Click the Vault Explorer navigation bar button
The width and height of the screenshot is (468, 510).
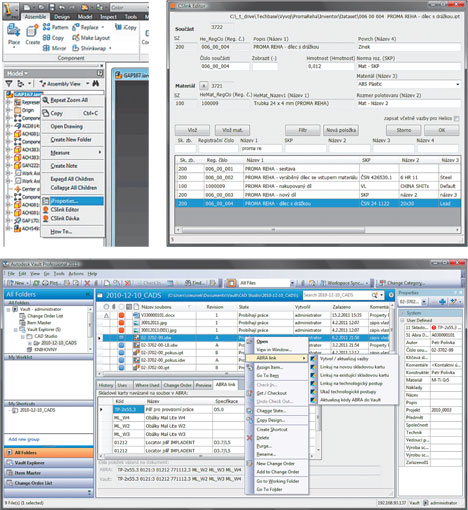click(49, 463)
